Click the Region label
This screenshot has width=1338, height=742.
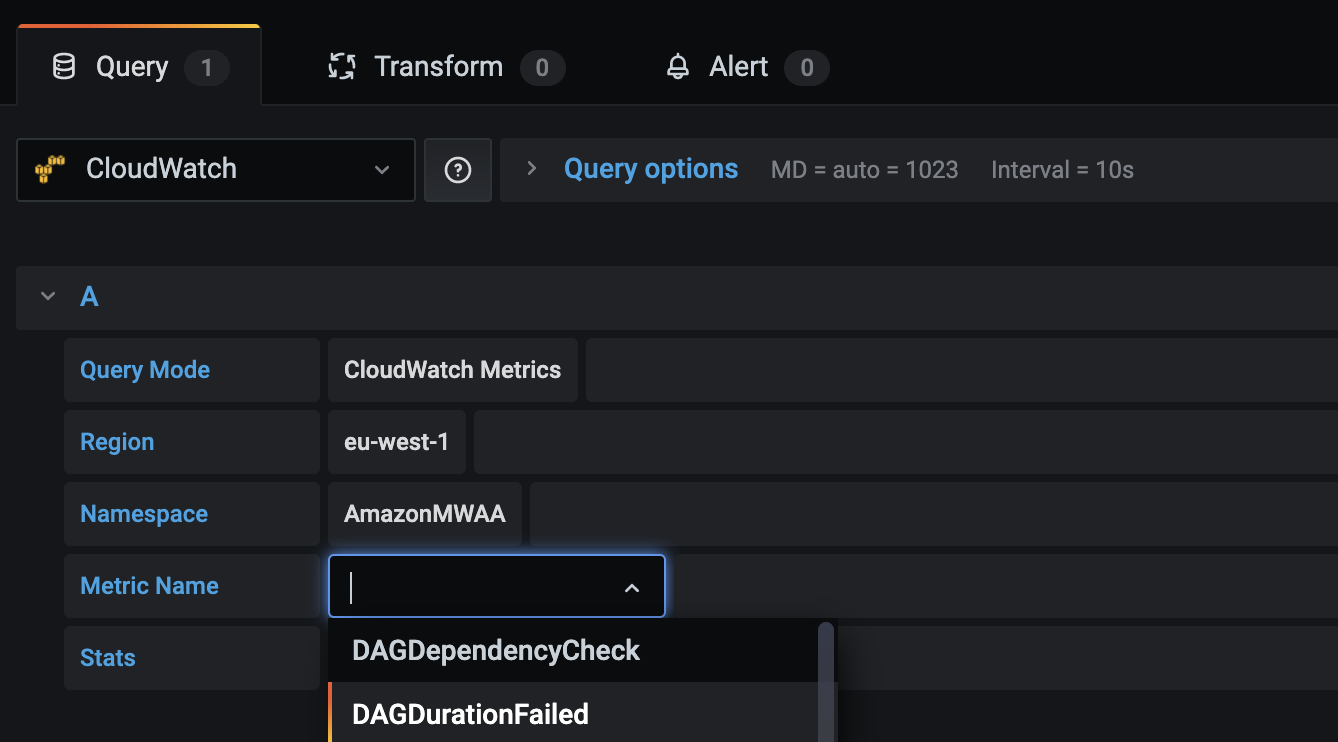click(x=117, y=442)
